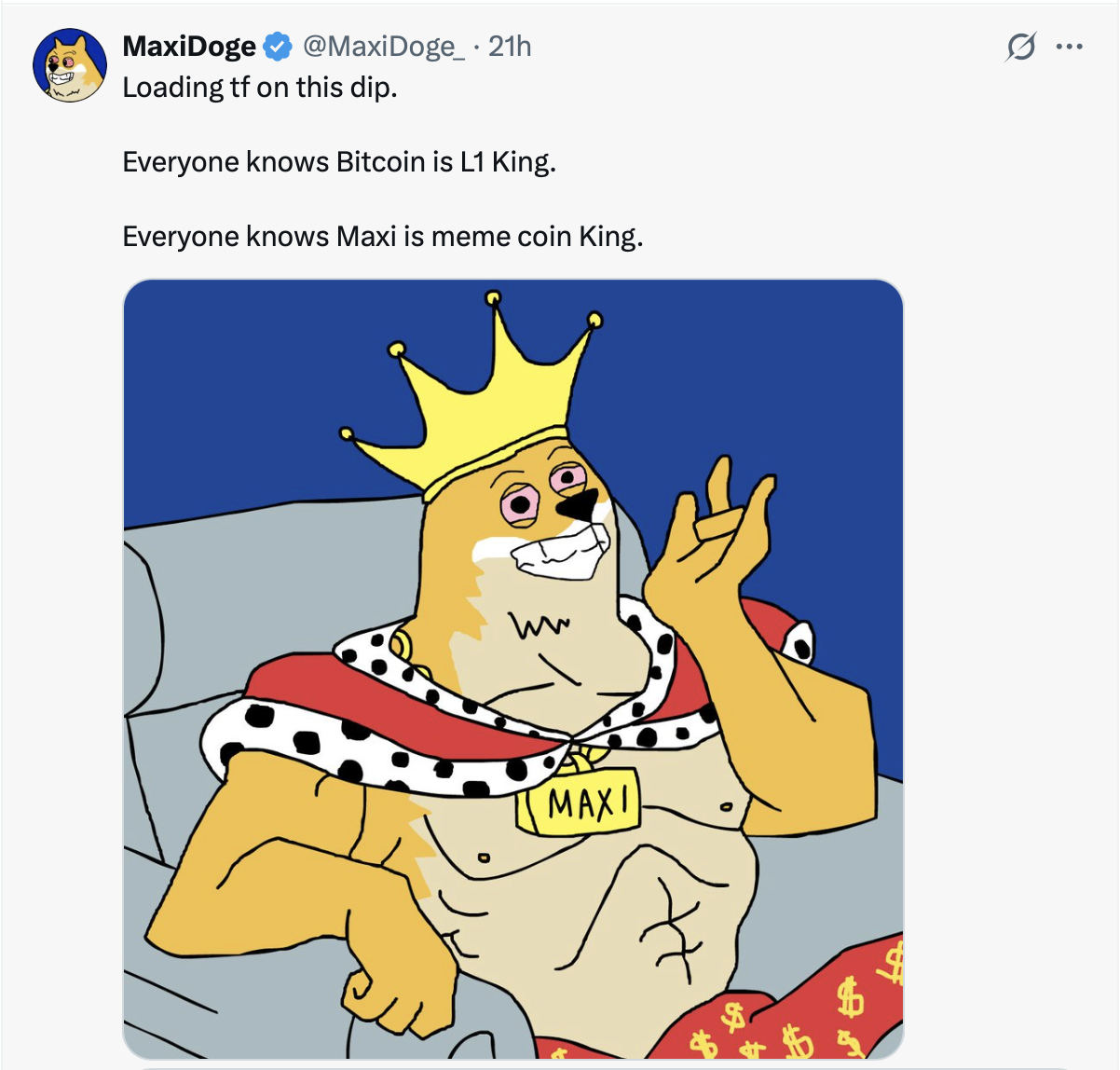Viewport: 1120px width, 1070px height.
Task: Click MaxiDoge's circular doge profile avatar
Action: tap(71, 63)
